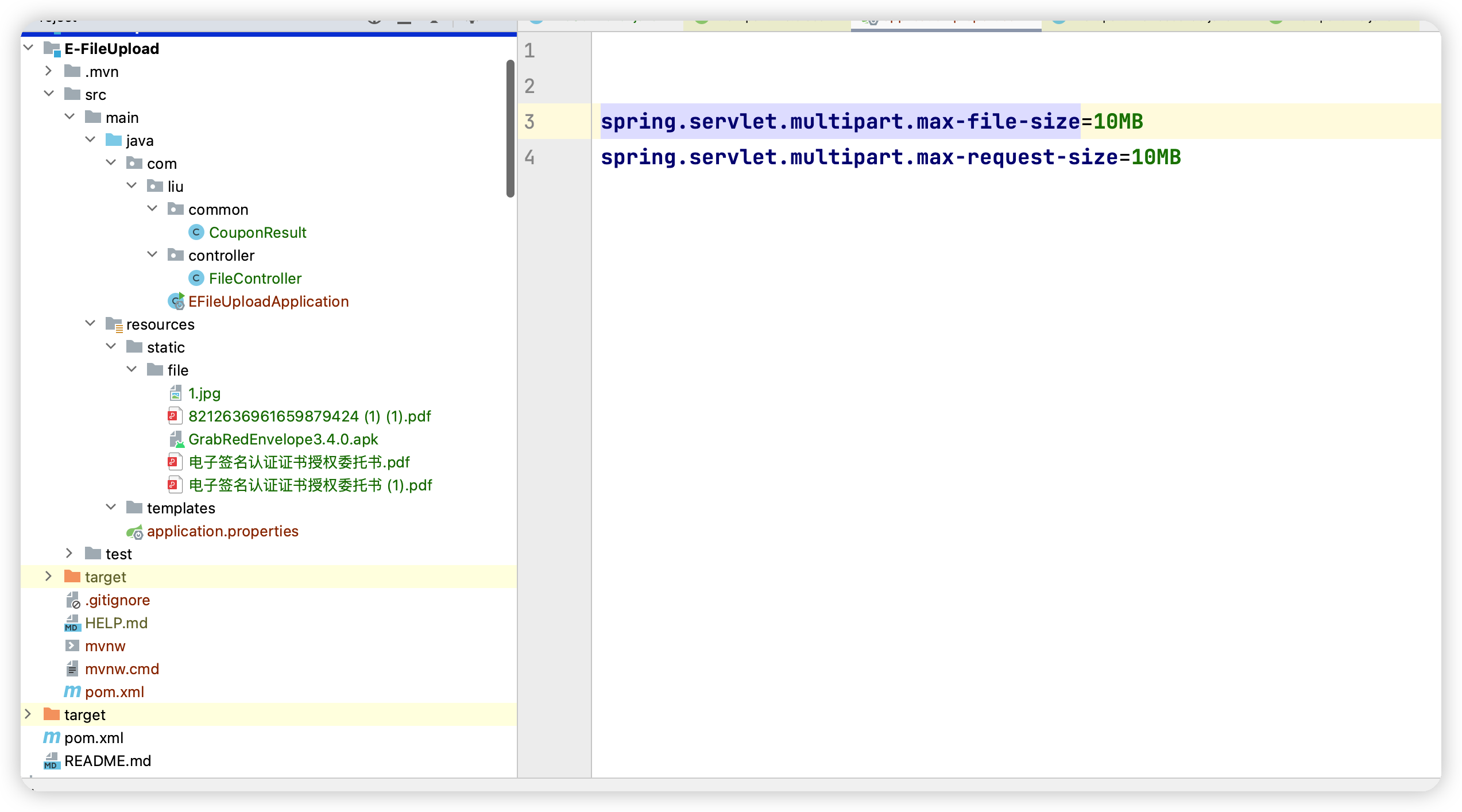Collapse the controller package chevron
Viewport: 1462px width, 812px height.
(152, 254)
